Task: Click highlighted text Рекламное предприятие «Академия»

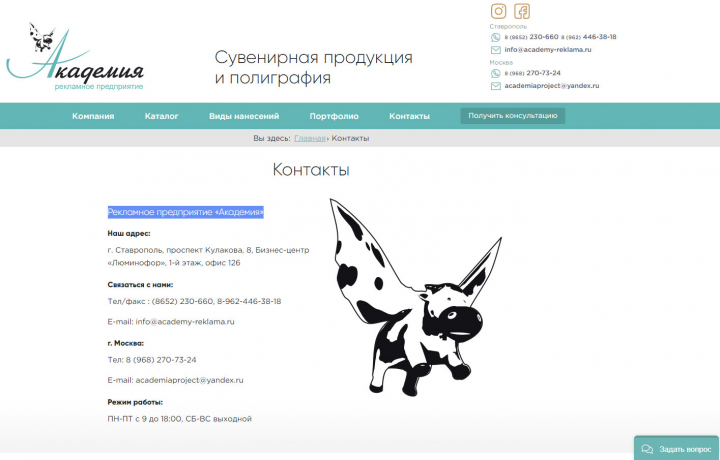Action: tap(186, 212)
